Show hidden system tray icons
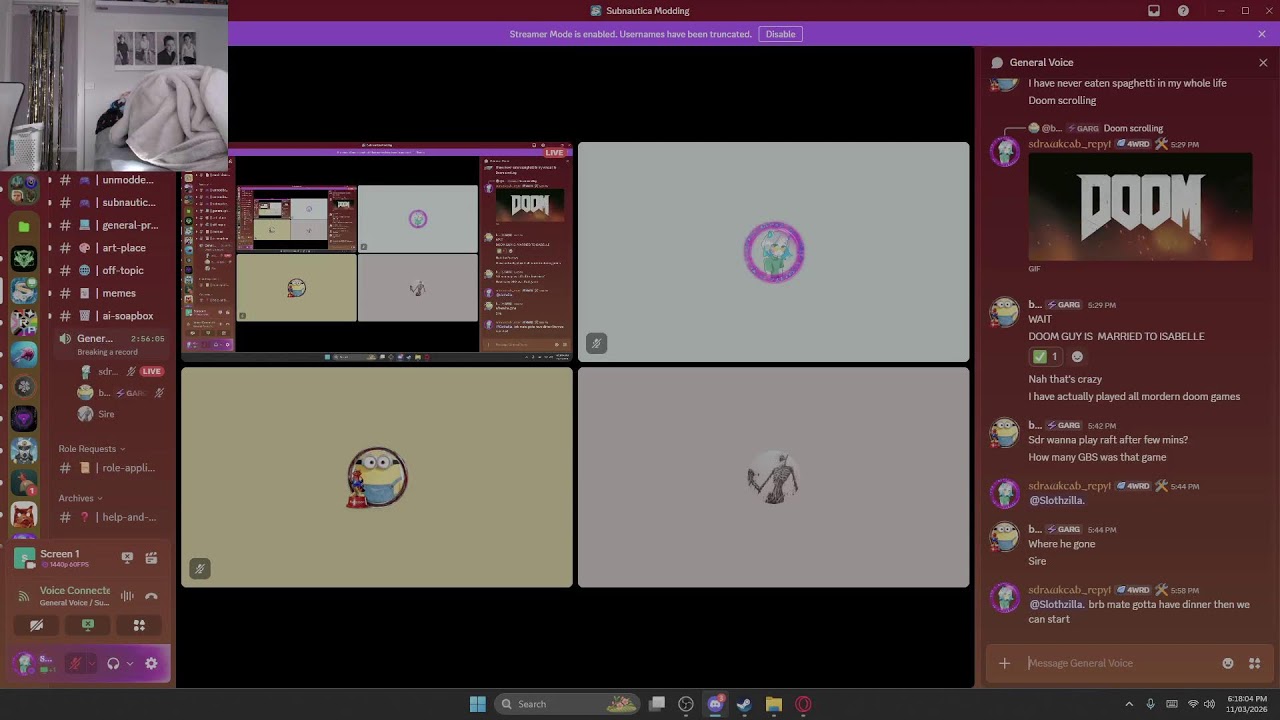Image resolution: width=1280 pixels, height=720 pixels. [1129, 704]
